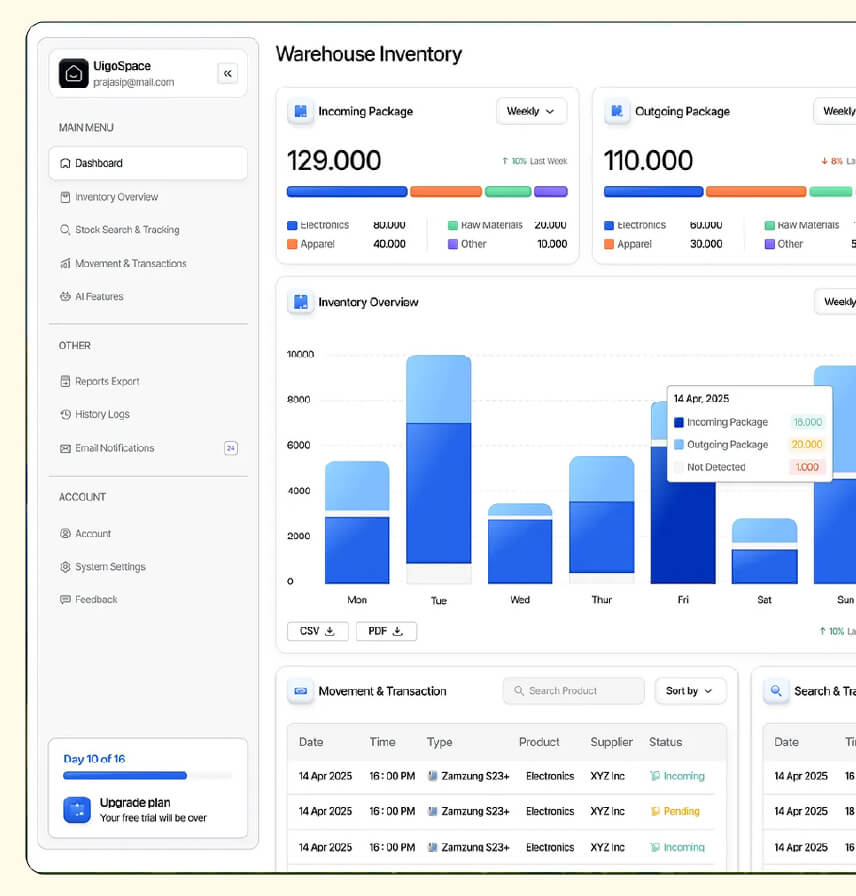
Task: Collapse the sidebar using the chevron button
Action: pos(228,73)
